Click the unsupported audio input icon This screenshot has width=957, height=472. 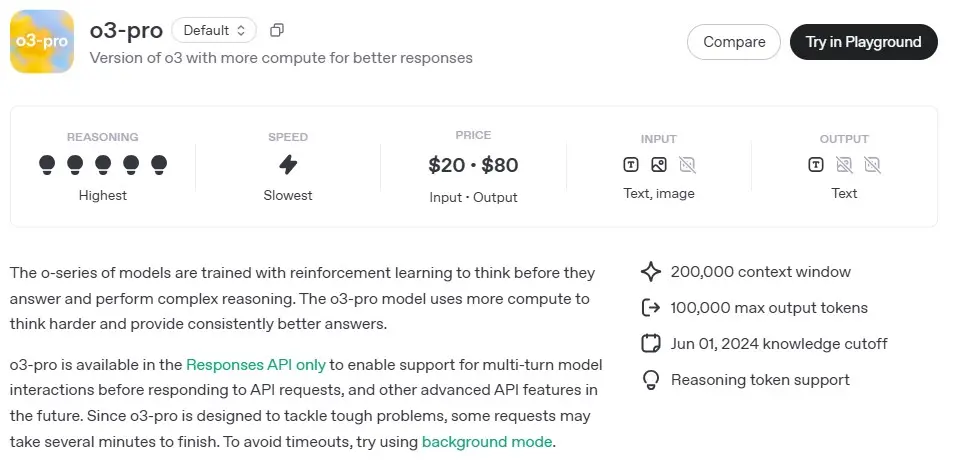pyautogui.click(x=687, y=164)
